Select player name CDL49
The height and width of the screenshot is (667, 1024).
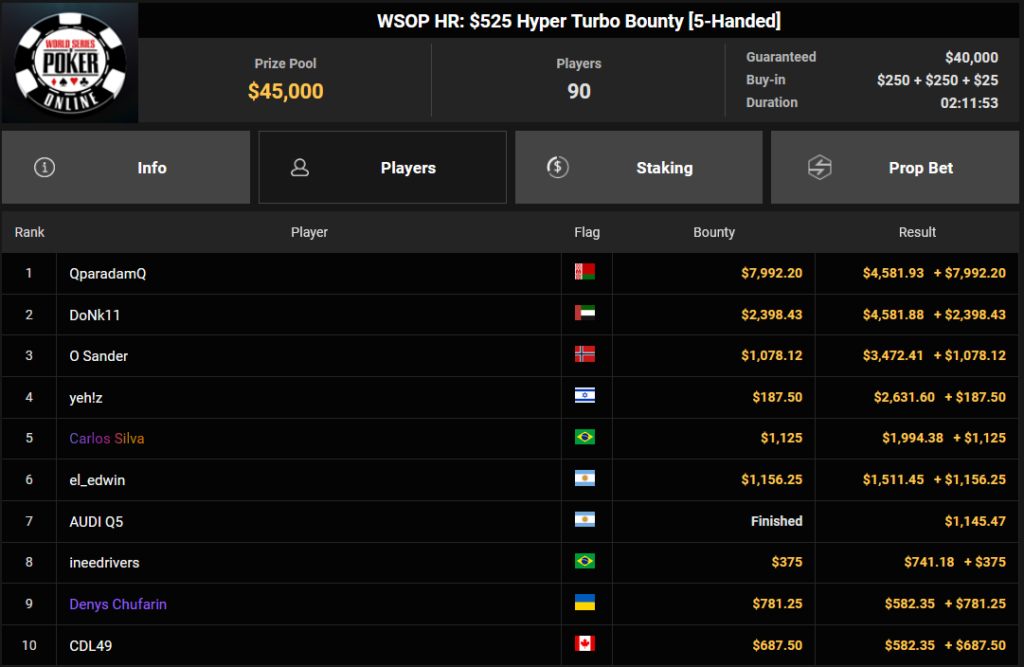tap(91, 645)
